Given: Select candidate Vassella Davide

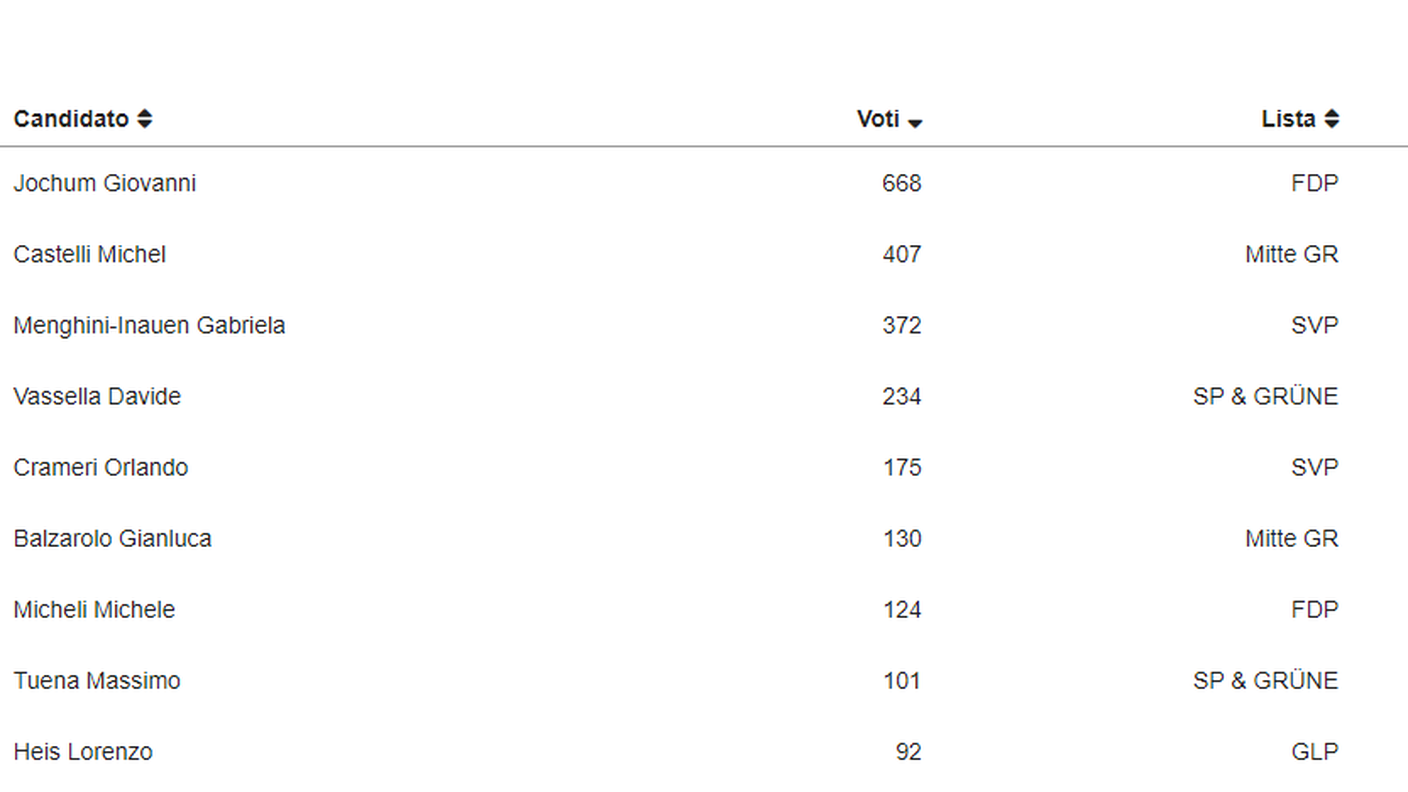Looking at the screenshot, I should tap(97, 397).
